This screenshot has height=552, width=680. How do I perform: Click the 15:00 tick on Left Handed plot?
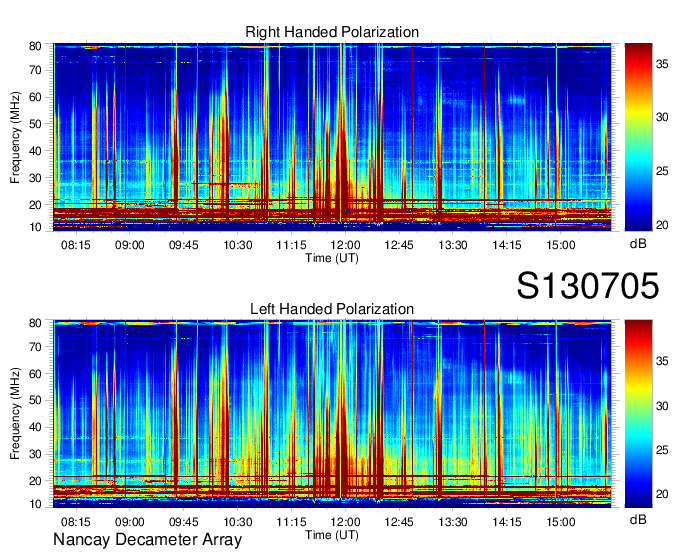point(560,522)
